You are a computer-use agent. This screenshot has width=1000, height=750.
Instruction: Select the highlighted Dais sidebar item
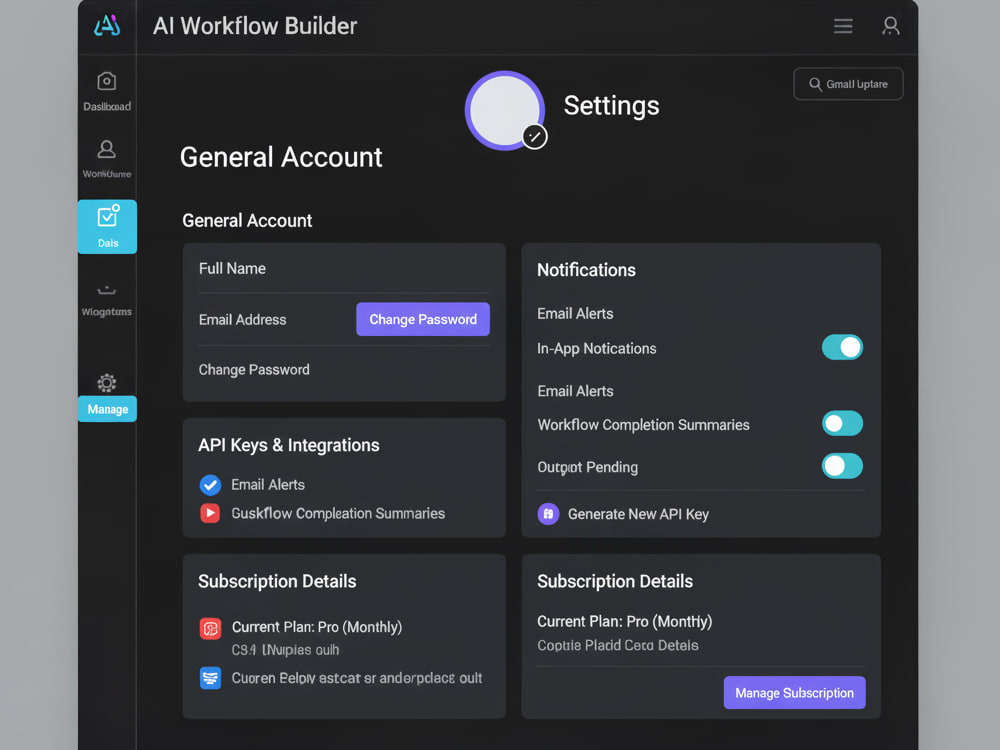coord(107,226)
